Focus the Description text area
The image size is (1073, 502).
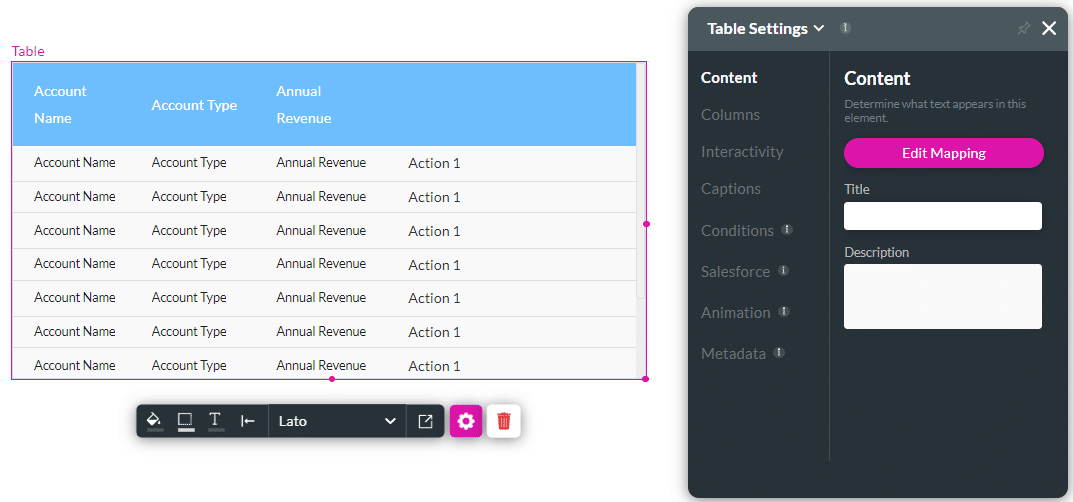click(x=942, y=296)
